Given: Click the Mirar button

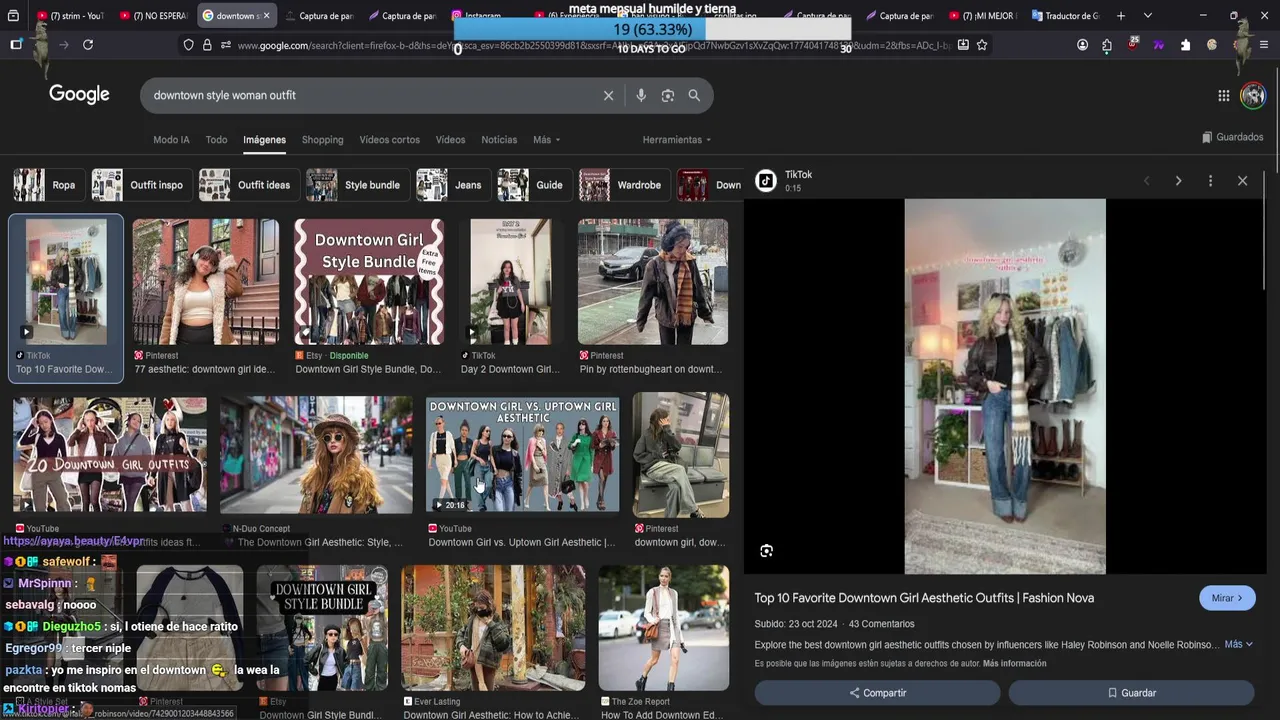Looking at the screenshot, I should 1227,598.
